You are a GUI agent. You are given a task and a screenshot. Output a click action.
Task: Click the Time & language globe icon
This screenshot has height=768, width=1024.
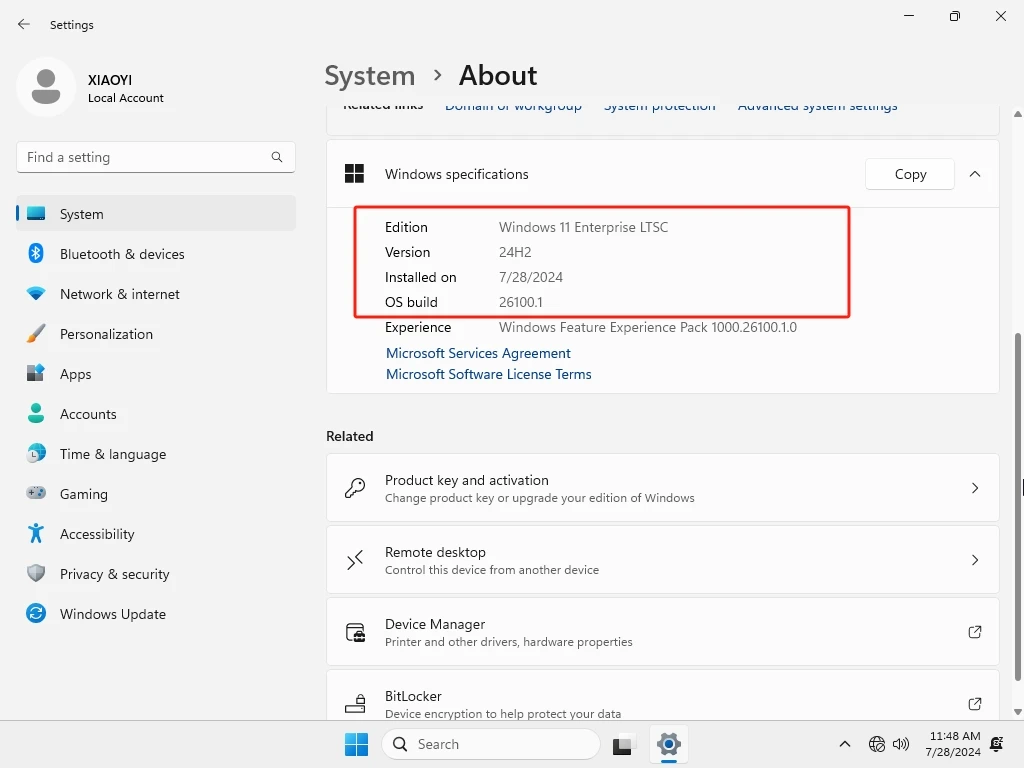[x=36, y=453]
